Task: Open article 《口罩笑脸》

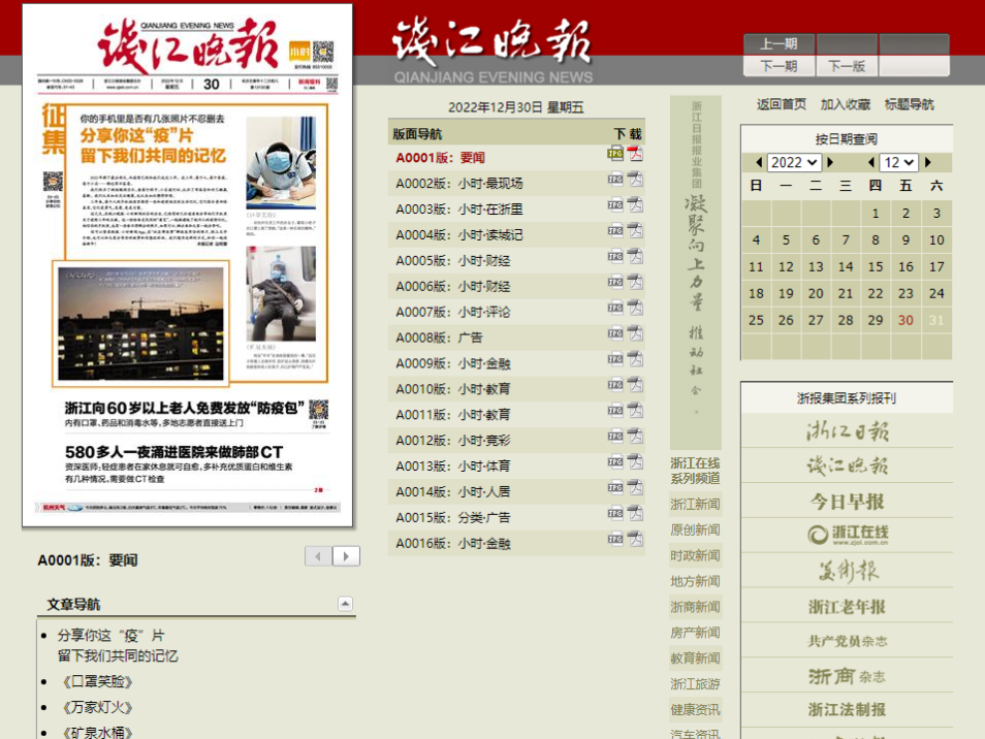Action: tap(97, 682)
